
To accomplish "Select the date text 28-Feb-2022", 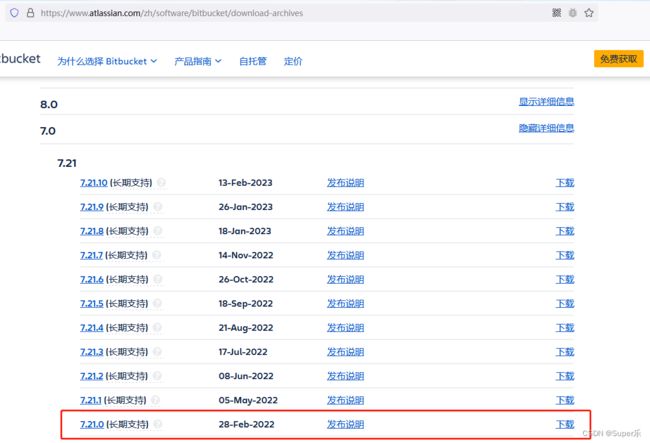I will coord(246,424).
